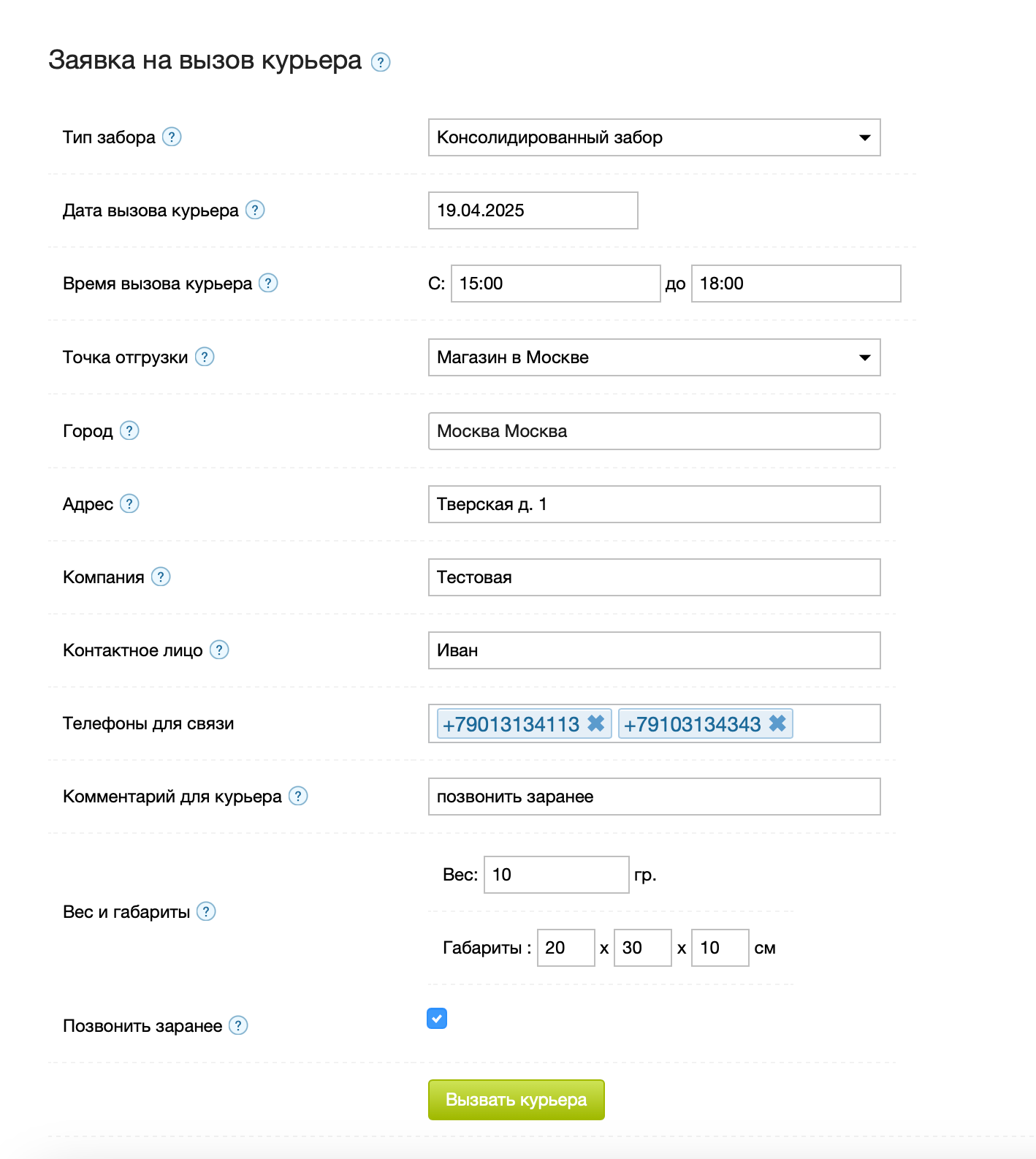This screenshot has height=1159, width=1036.
Task: Open the Тип забора dropdown
Action: 654,137
